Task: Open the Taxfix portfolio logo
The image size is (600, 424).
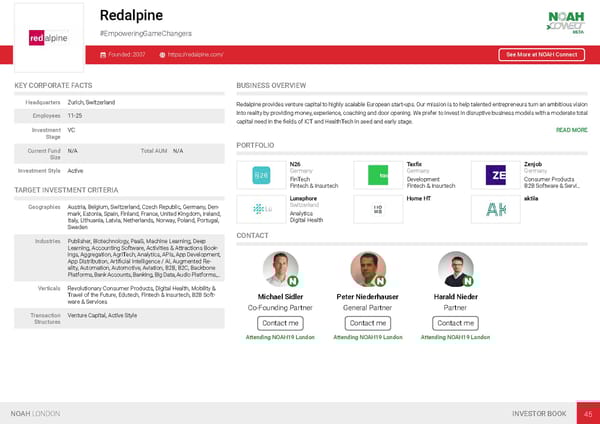Action: (x=379, y=175)
